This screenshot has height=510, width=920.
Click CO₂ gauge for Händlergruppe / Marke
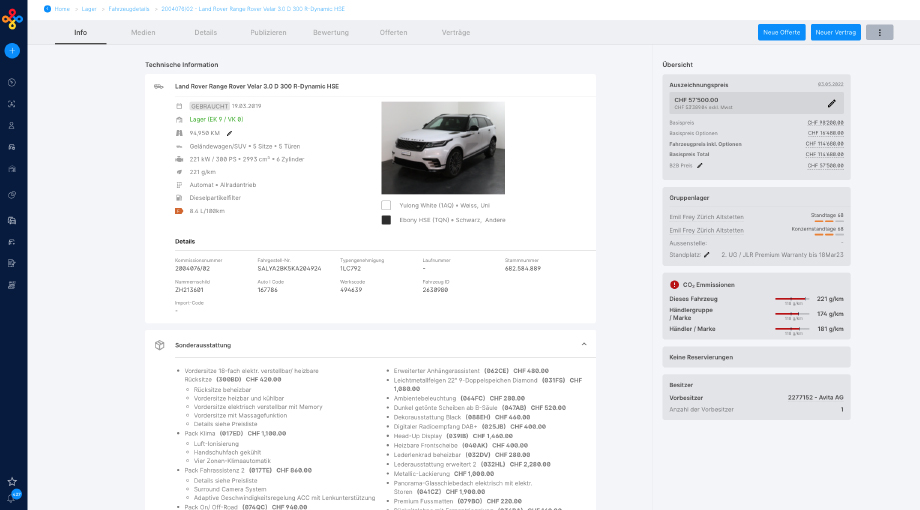pos(792,315)
